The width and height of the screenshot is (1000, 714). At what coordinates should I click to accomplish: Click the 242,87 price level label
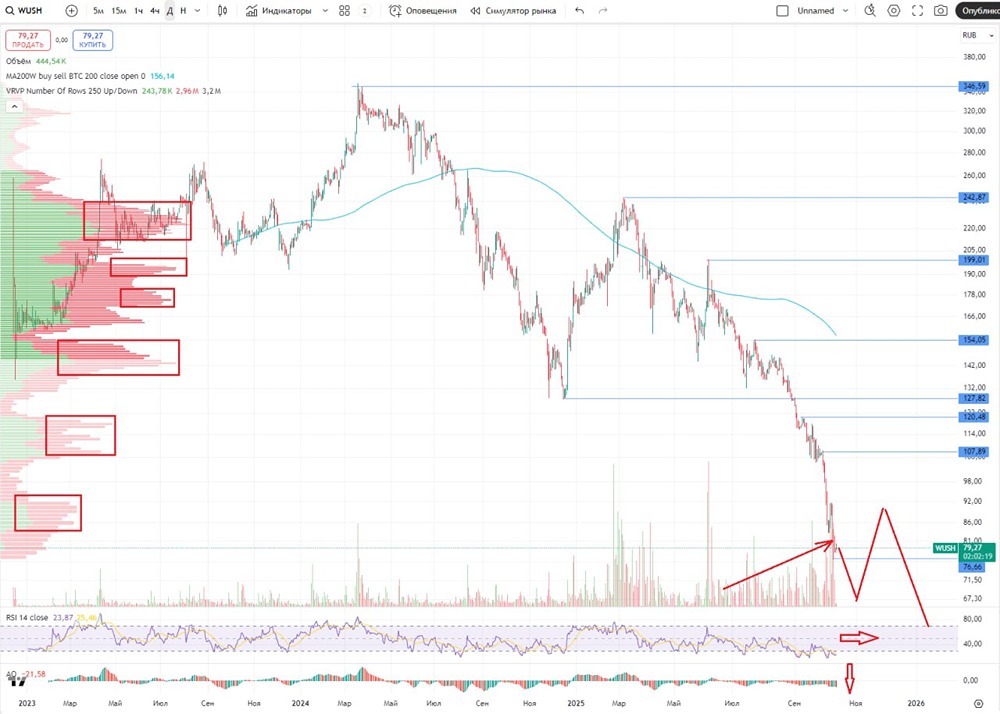pyautogui.click(x=974, y=198)
